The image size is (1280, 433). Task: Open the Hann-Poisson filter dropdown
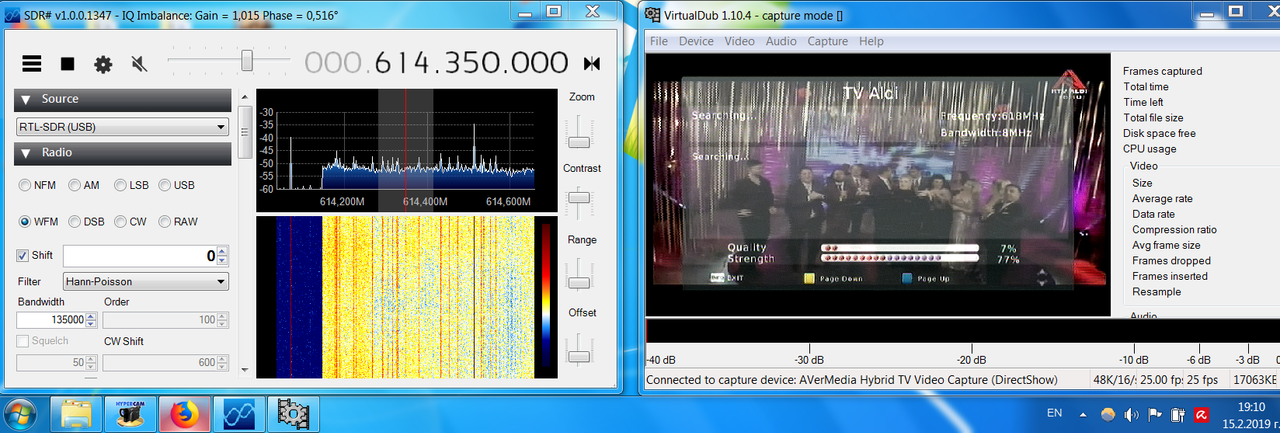pyautogui.click(x=145, y=282)
